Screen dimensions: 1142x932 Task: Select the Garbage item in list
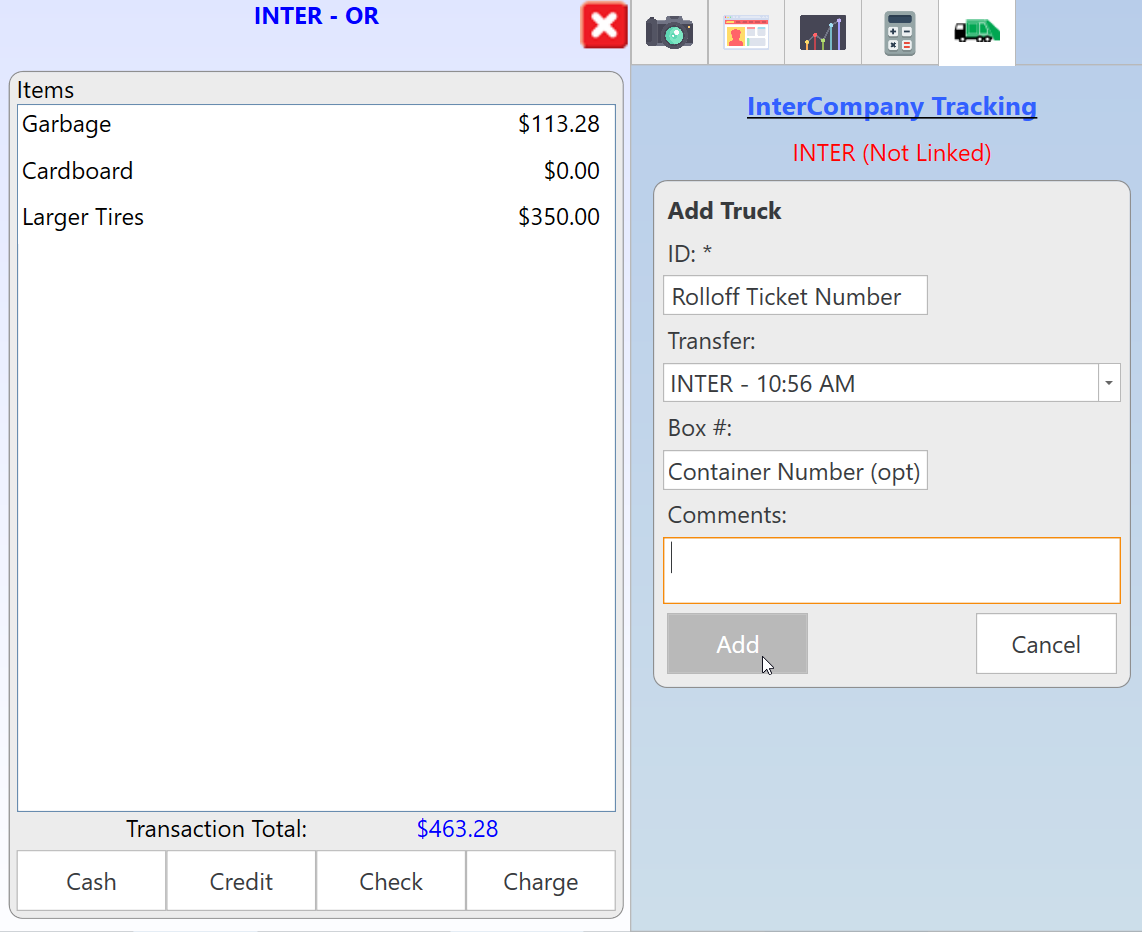pos(310,124)
